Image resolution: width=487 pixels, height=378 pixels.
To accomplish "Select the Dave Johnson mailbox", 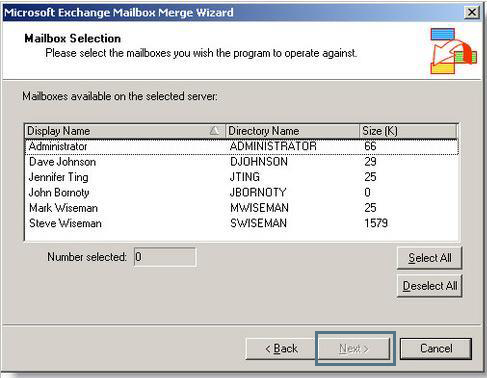I will tap(242, 162).
